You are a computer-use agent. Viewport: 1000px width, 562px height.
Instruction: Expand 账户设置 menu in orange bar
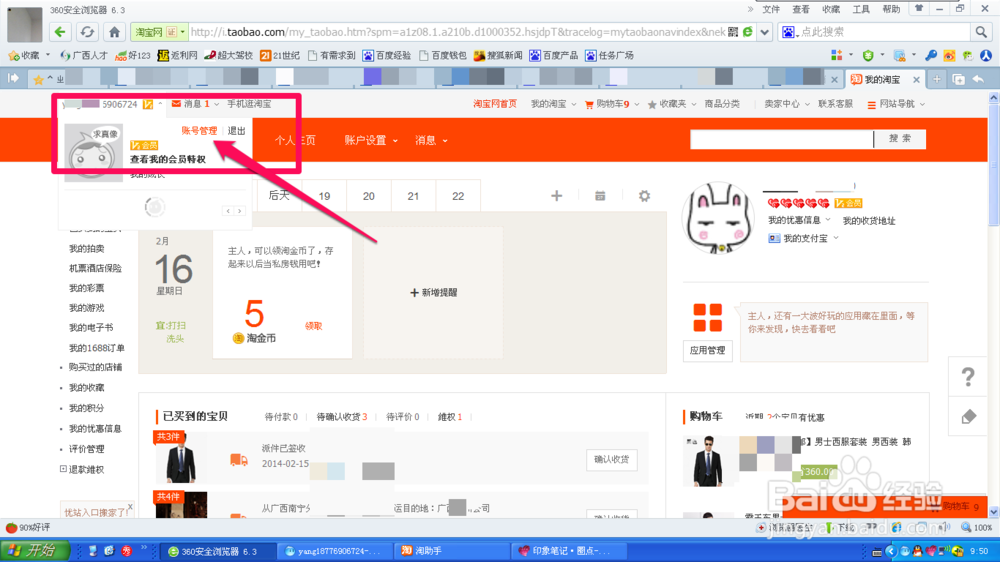371,140
